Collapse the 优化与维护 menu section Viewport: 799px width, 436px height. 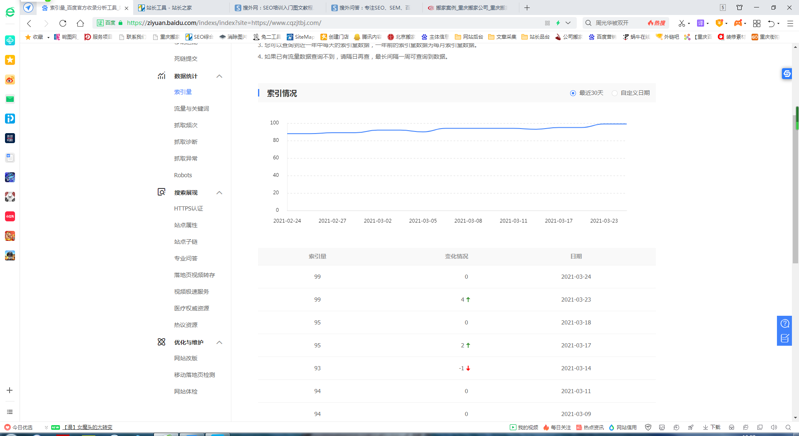pos(219,342)
